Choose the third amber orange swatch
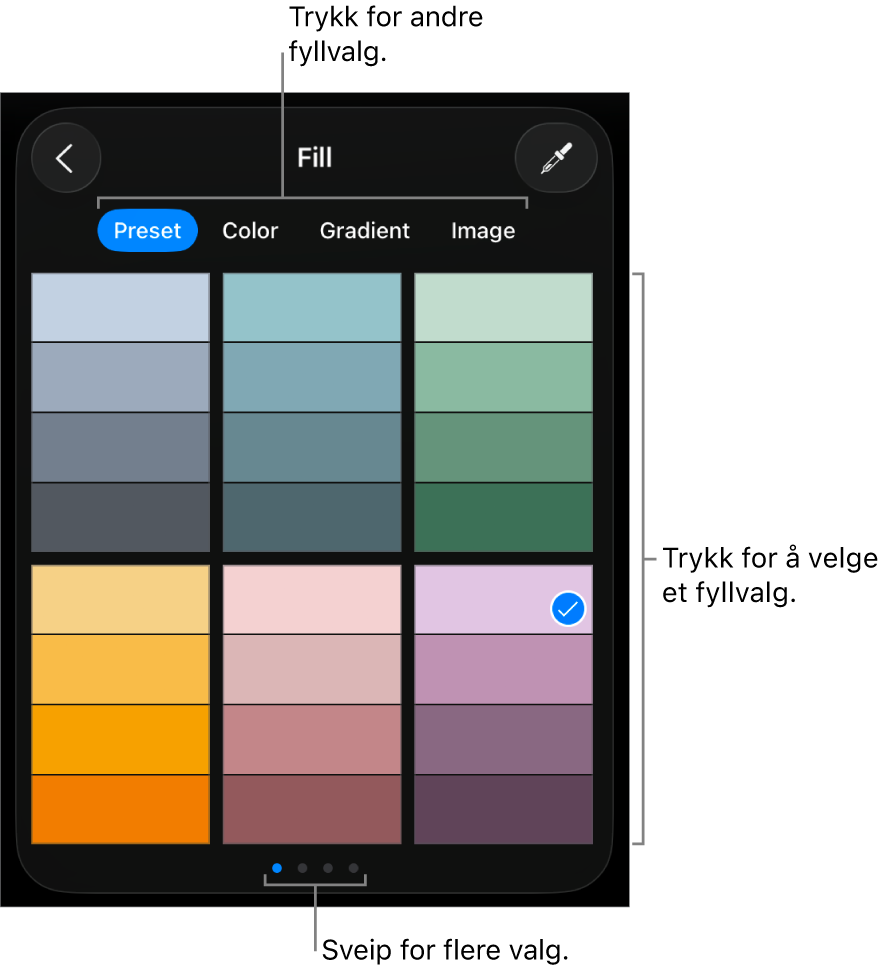The height and width of the screenshot is (971, 886). pos(121,739)
